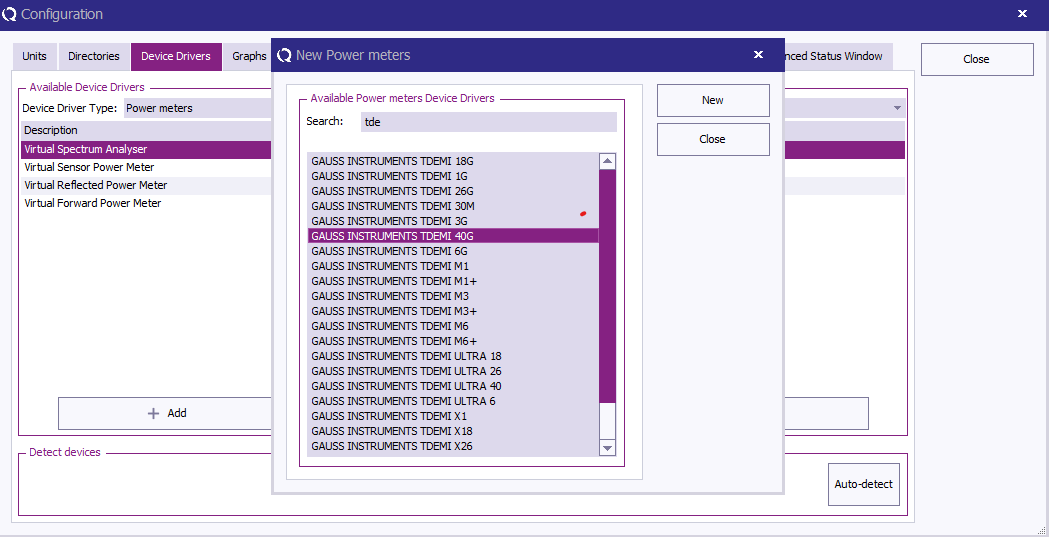Switch to the Units tab
Viewport: 1049px width, 537px height.
pyautogui.click(x=35, y=57)
